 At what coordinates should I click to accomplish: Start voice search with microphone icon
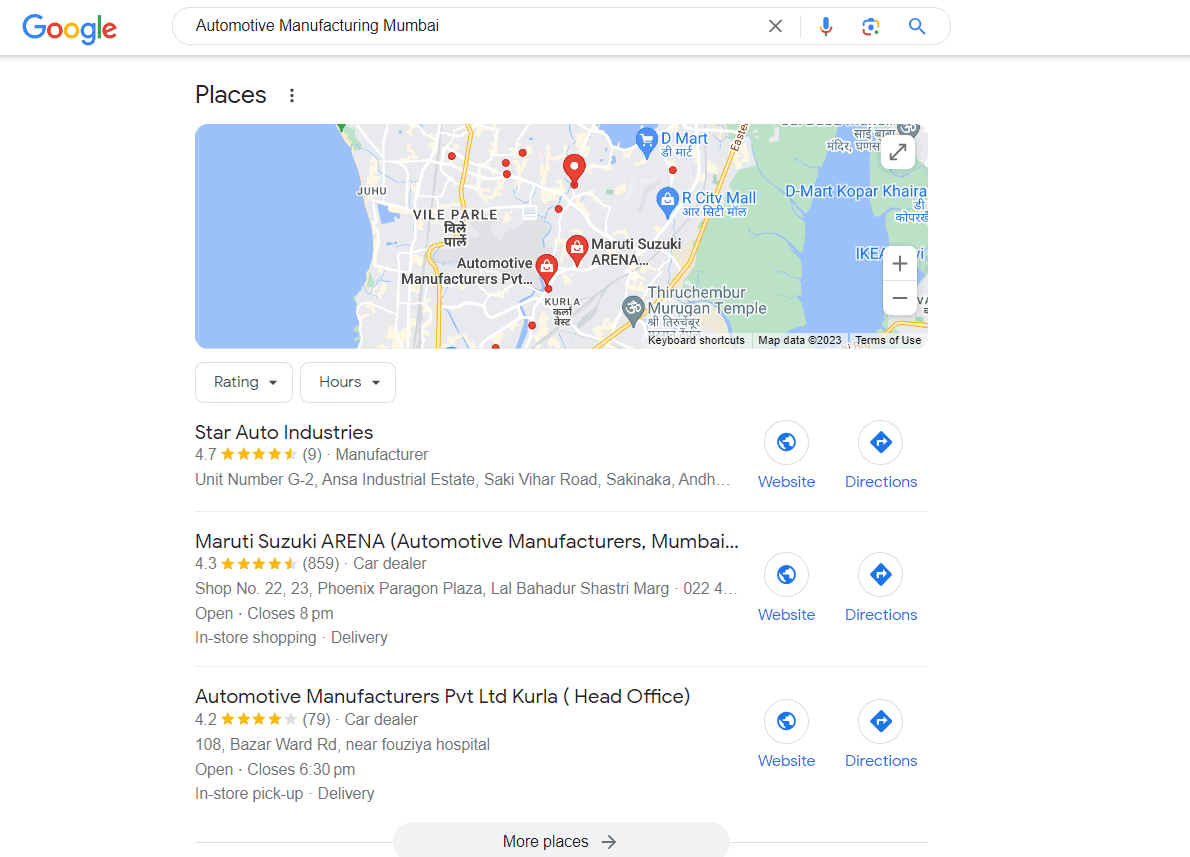tap(826, 27)
